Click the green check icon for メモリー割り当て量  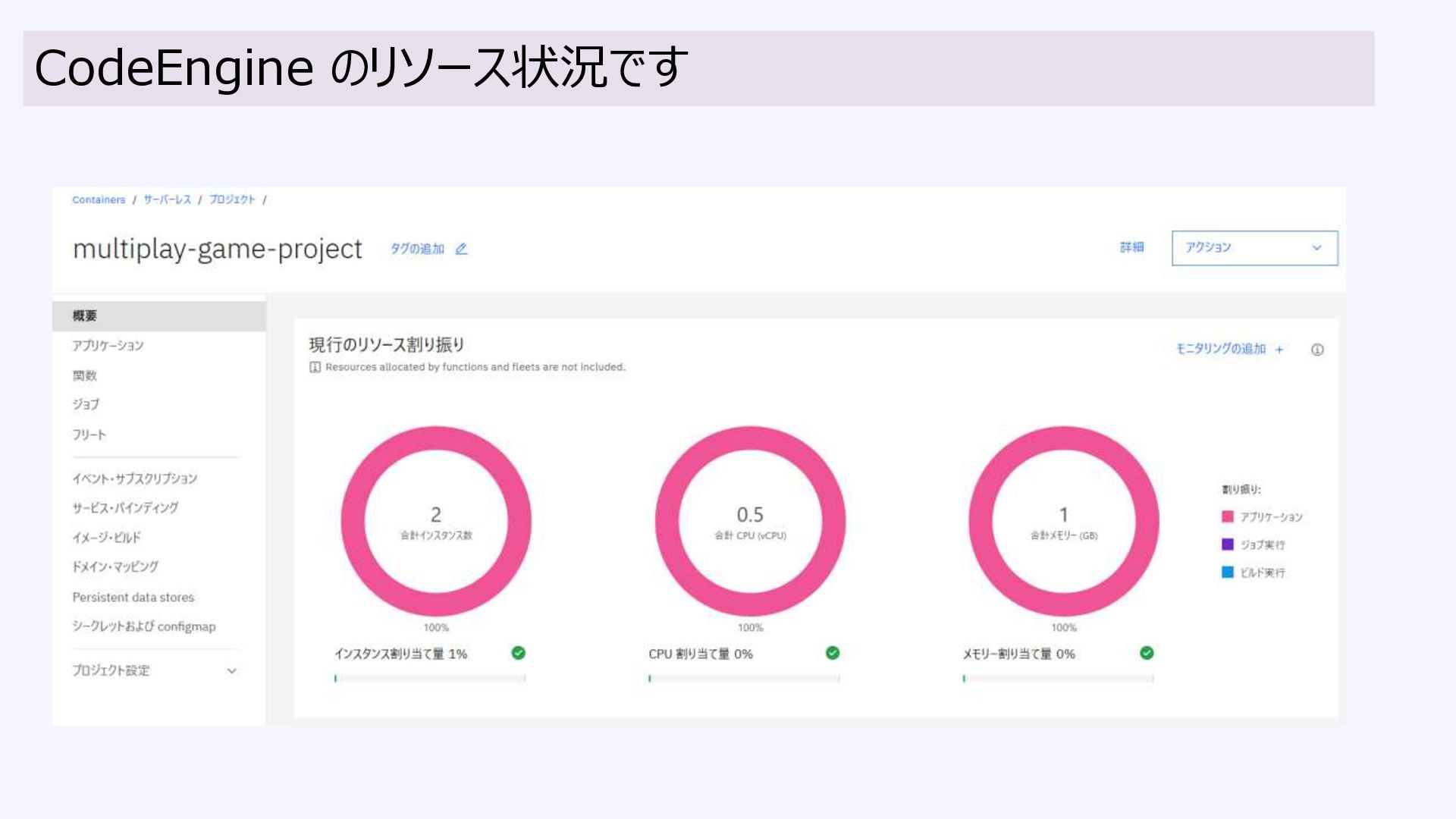pos(1147,653)
